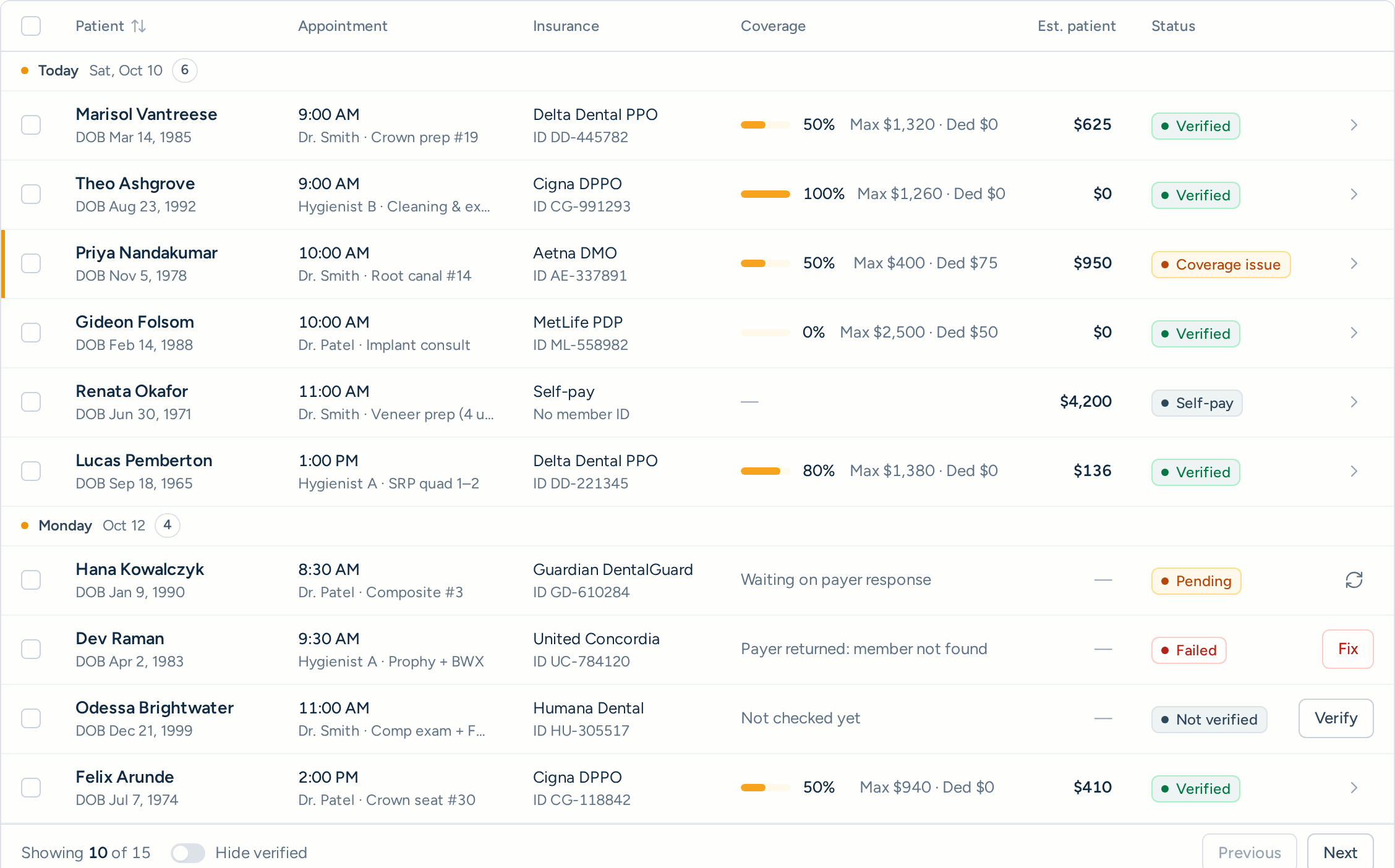Select Lucas Pemberton checkbox
The width and height of the screenshot is (1395, 868).
pyautogui.click(x=31, y=471)
